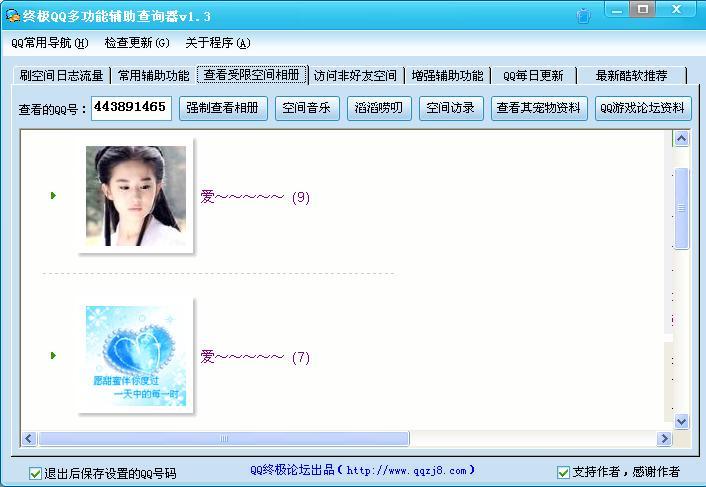The height and width of the screenshot is (487, 706).
Task: Click the 强制查看相册 button
Action: click(223, 108)
